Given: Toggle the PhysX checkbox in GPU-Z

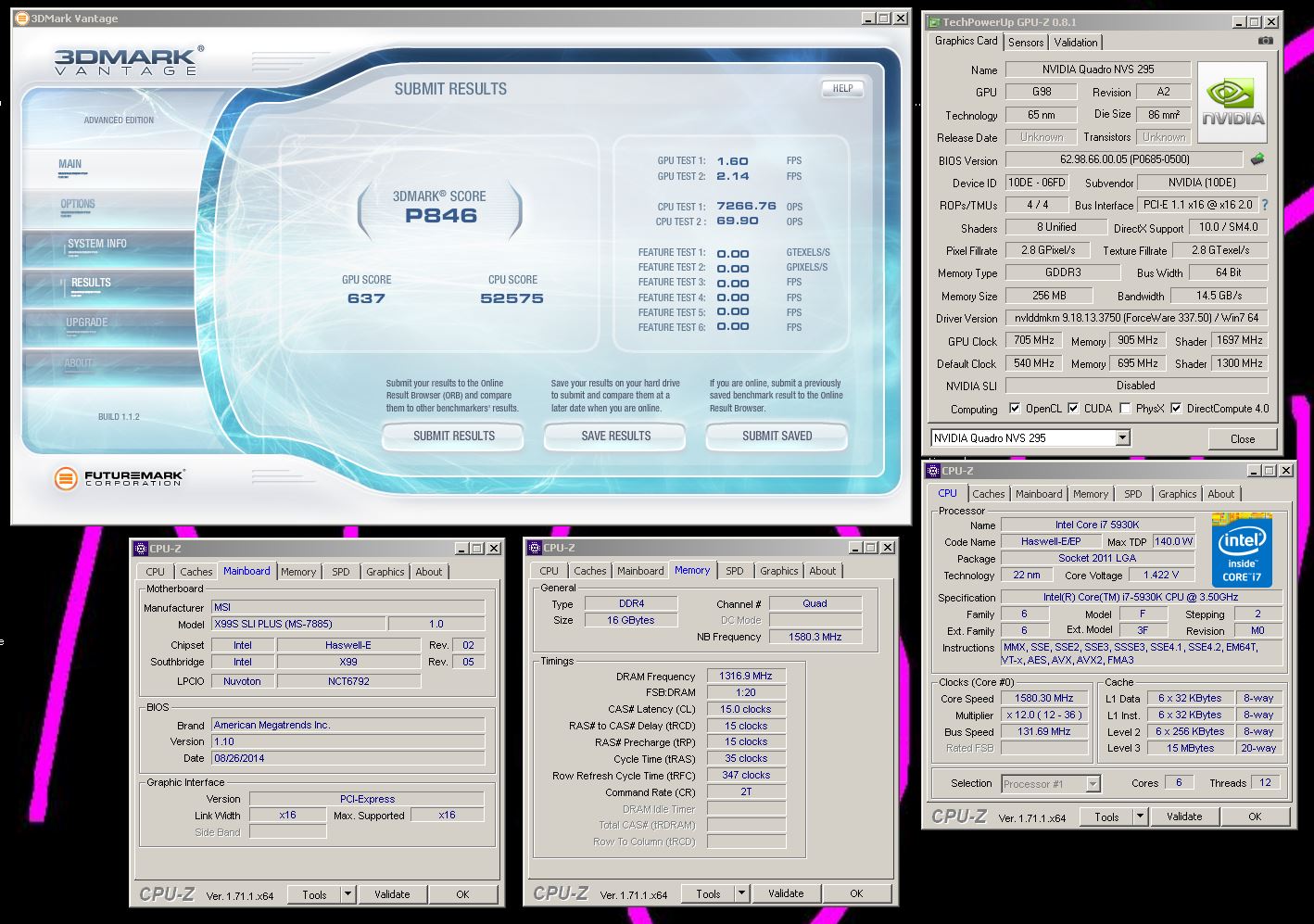Looking at the screenshot, I should click(x=1125, y=408).
